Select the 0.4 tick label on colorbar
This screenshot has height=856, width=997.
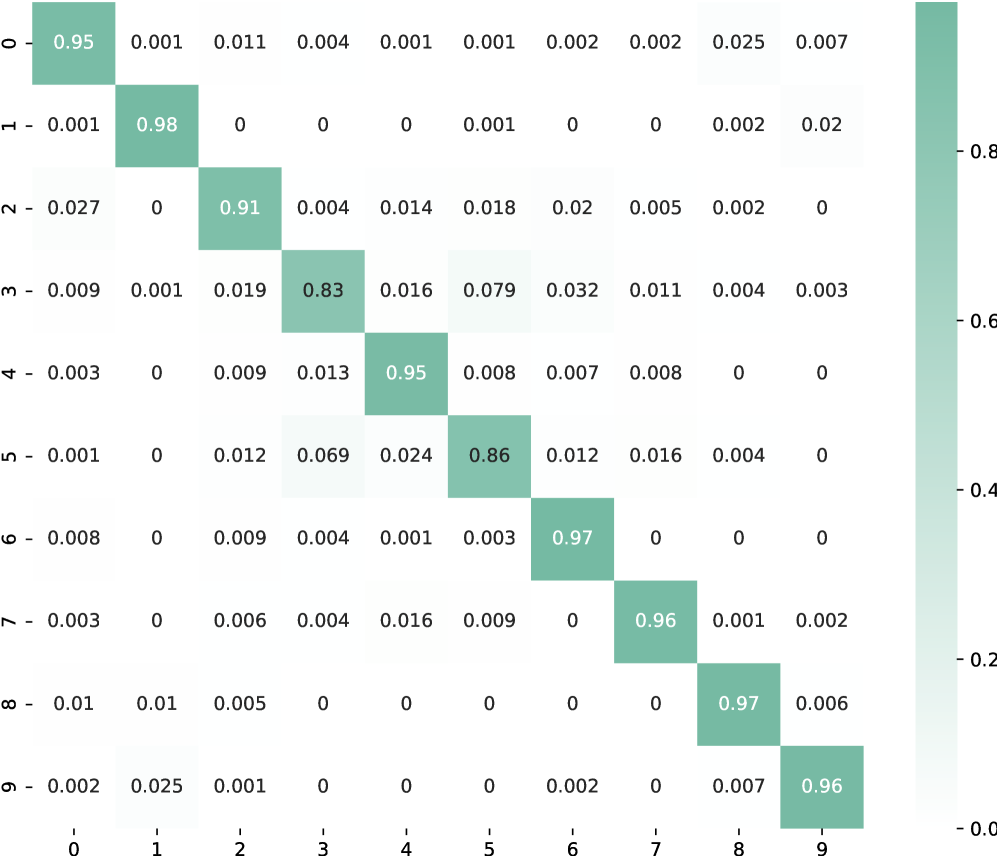pyautogui.click(x=982, y=490)
